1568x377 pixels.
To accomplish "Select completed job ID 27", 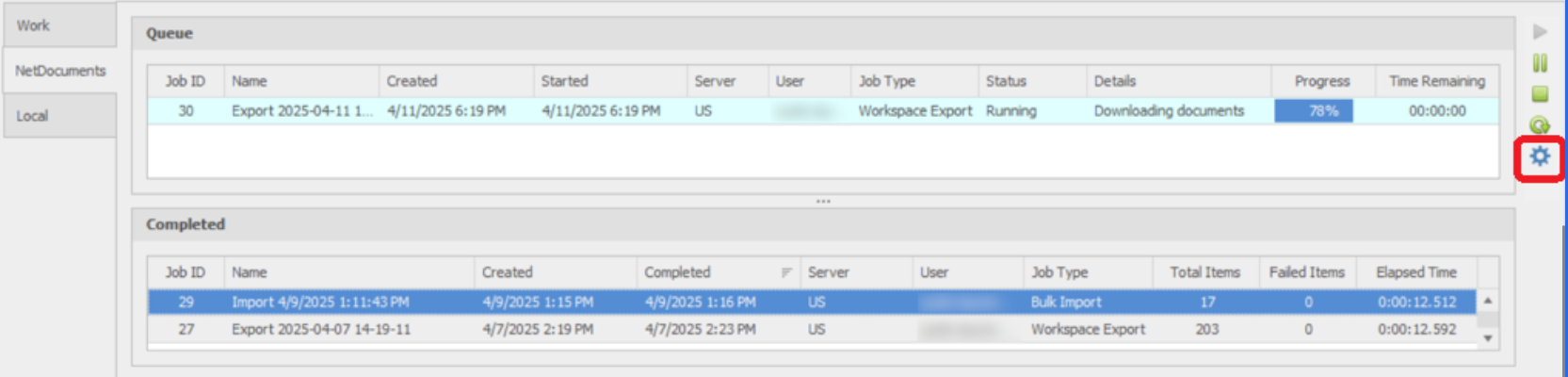I will [x=186, y=330].
